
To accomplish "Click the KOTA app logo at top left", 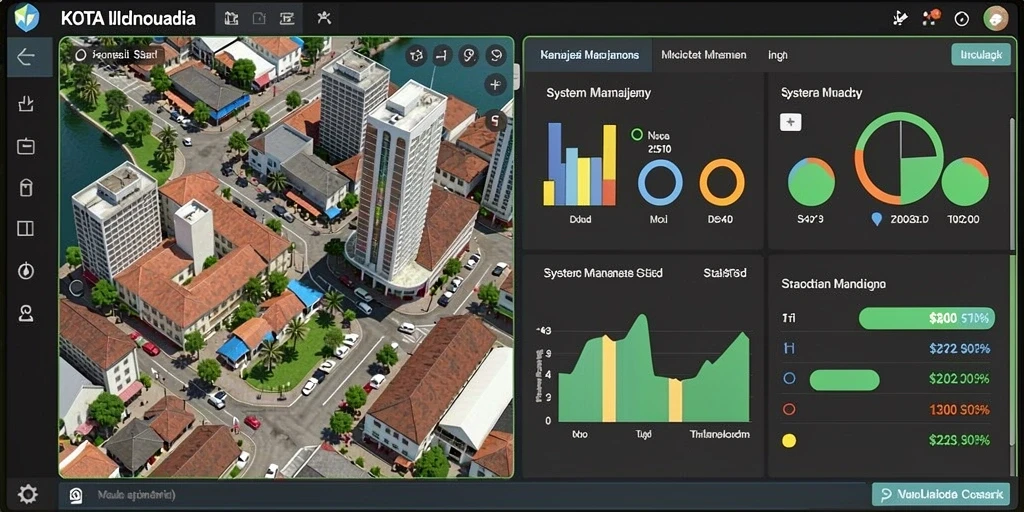I will point(27,18).
